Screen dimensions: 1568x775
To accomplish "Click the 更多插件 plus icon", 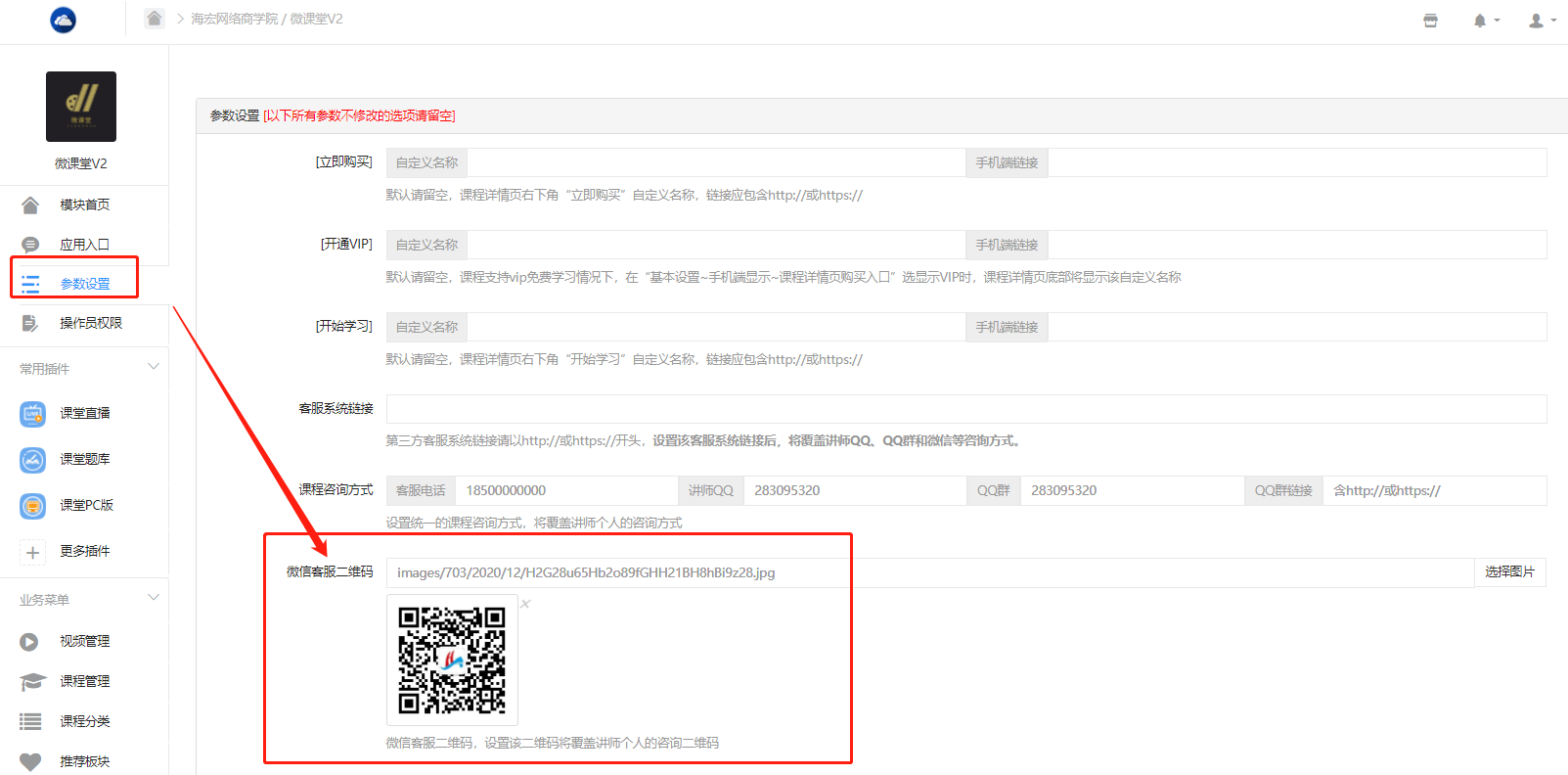I will (32, 552).
